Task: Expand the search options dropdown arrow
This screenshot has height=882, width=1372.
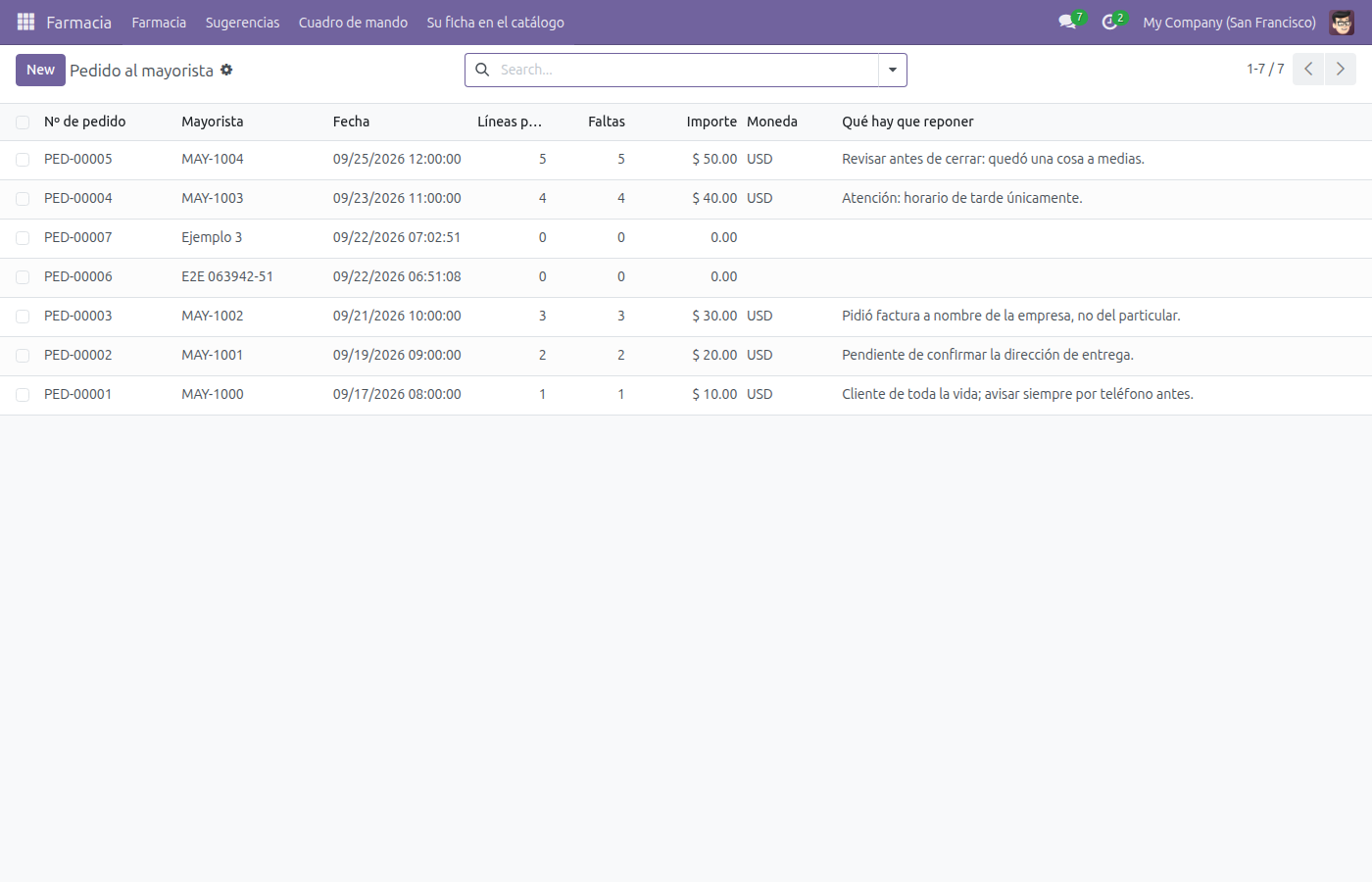Action: [x=893, y=70]
